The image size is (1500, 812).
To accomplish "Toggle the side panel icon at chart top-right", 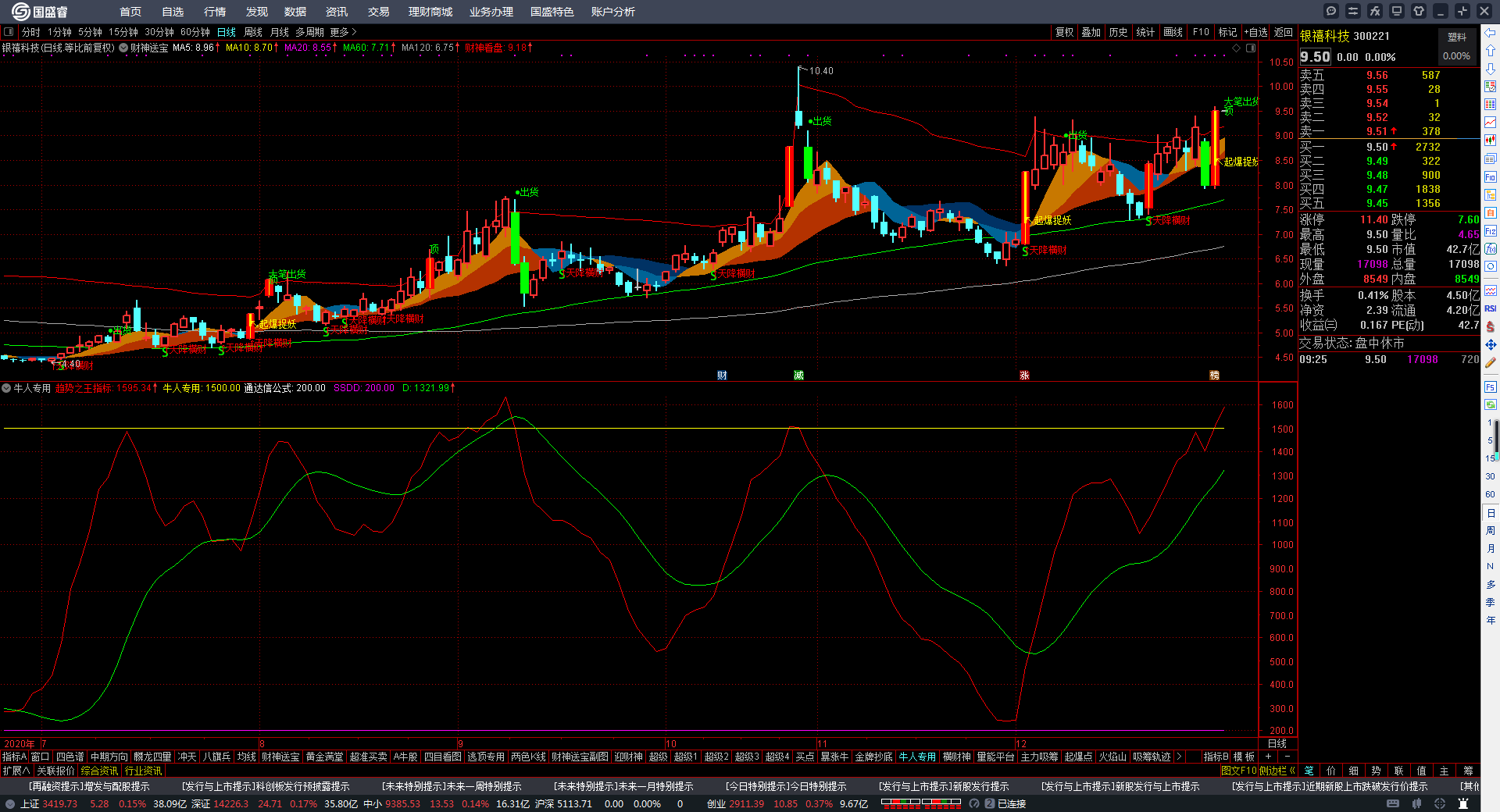I will [x=1251, y=48].
